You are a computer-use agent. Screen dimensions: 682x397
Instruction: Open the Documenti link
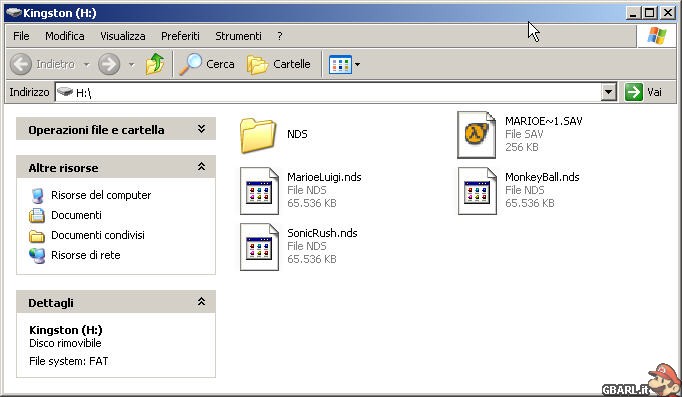point(77,215)
